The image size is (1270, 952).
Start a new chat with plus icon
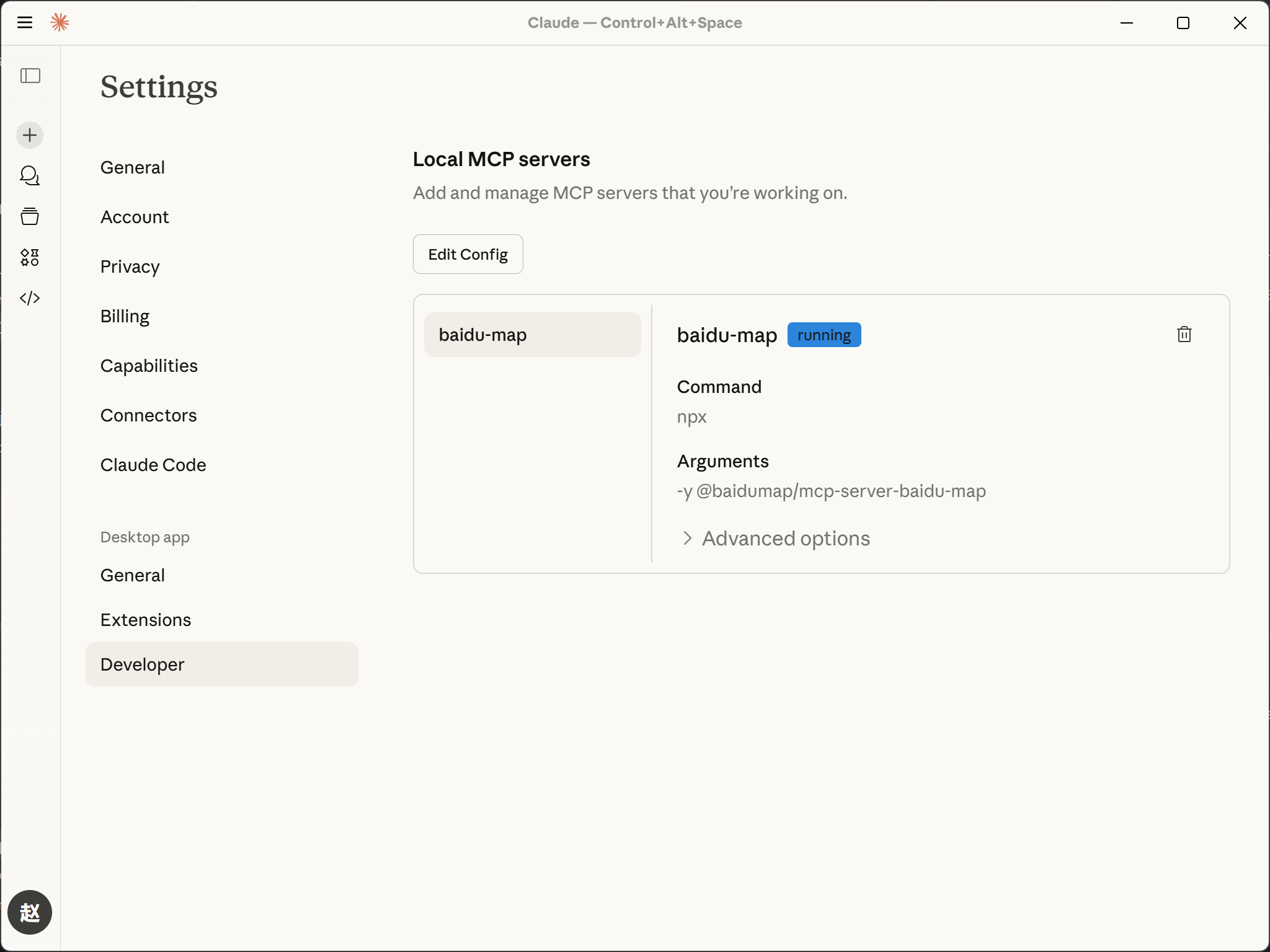(x=30, y=135)
